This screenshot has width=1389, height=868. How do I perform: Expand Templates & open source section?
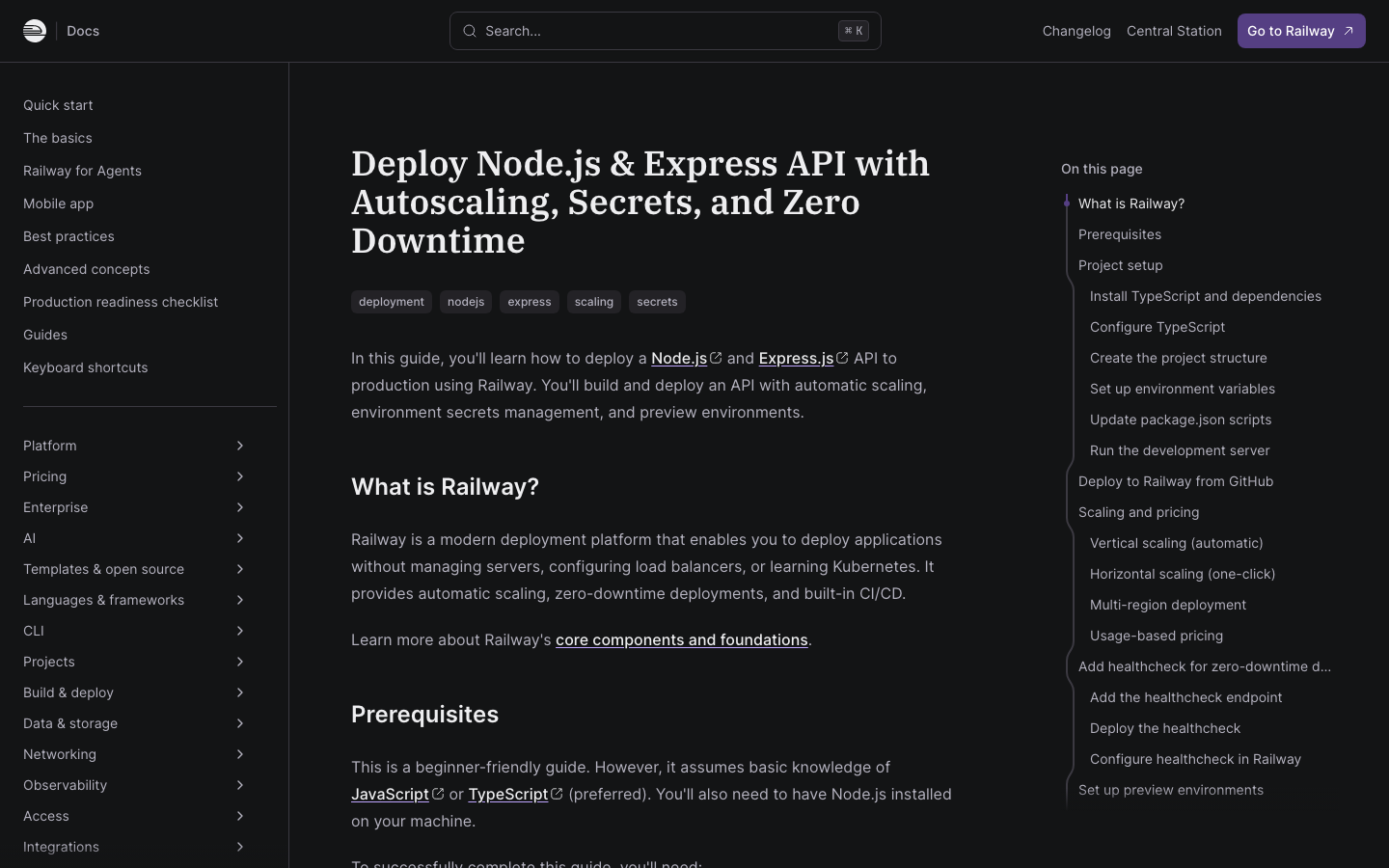pos(240,569)
